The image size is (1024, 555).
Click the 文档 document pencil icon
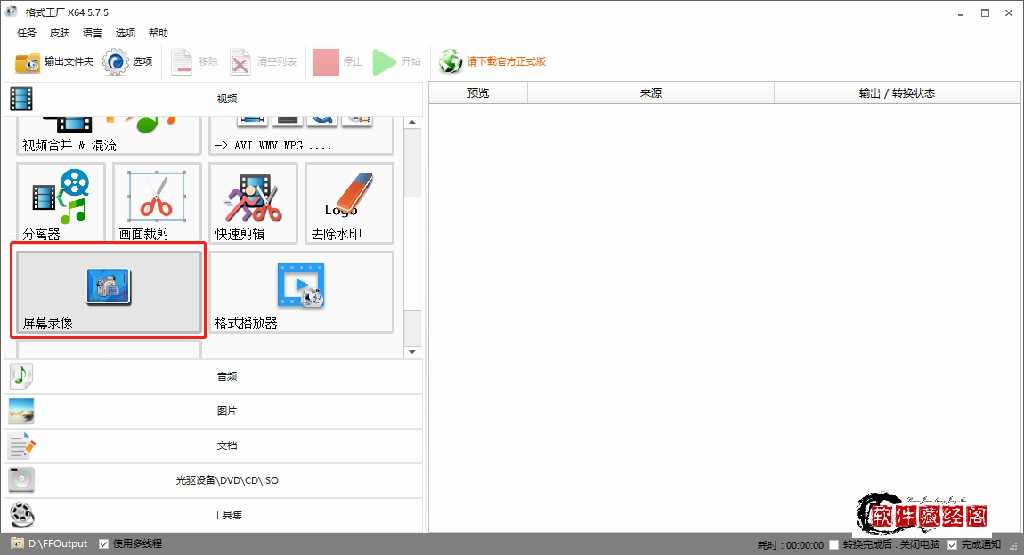click(21, 446)
